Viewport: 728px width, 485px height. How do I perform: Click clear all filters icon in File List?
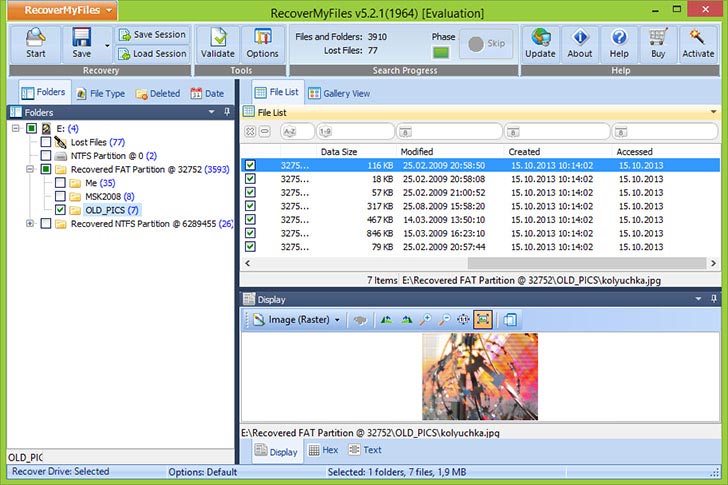(x=250, y=132)
